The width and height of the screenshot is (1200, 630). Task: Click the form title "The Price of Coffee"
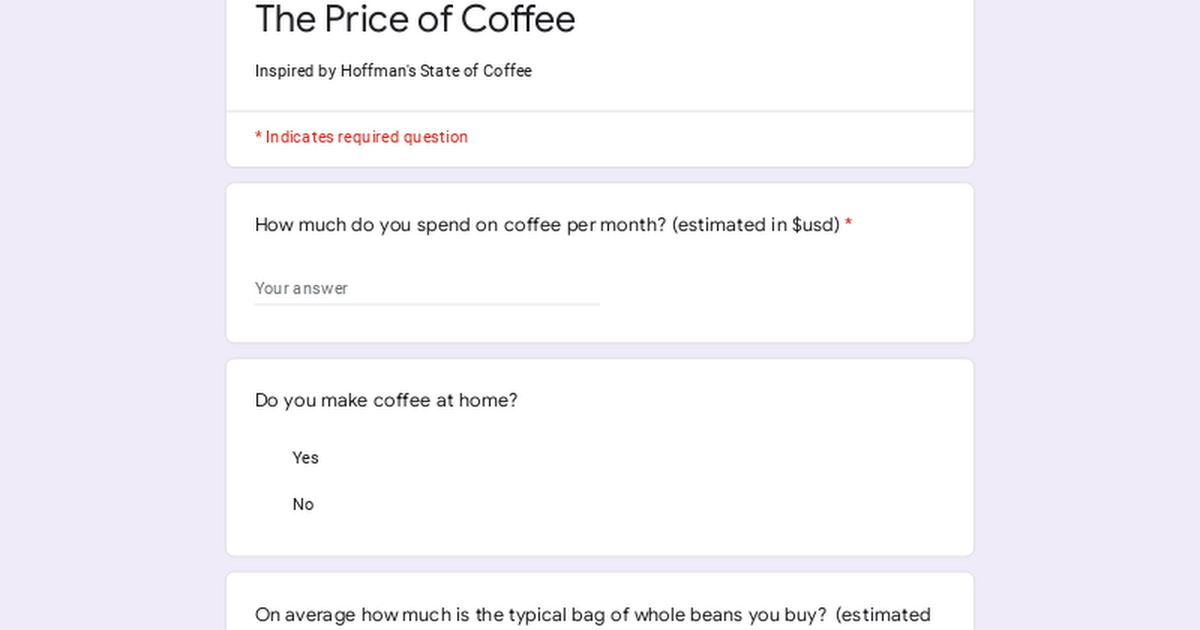[x=415, y=19]
